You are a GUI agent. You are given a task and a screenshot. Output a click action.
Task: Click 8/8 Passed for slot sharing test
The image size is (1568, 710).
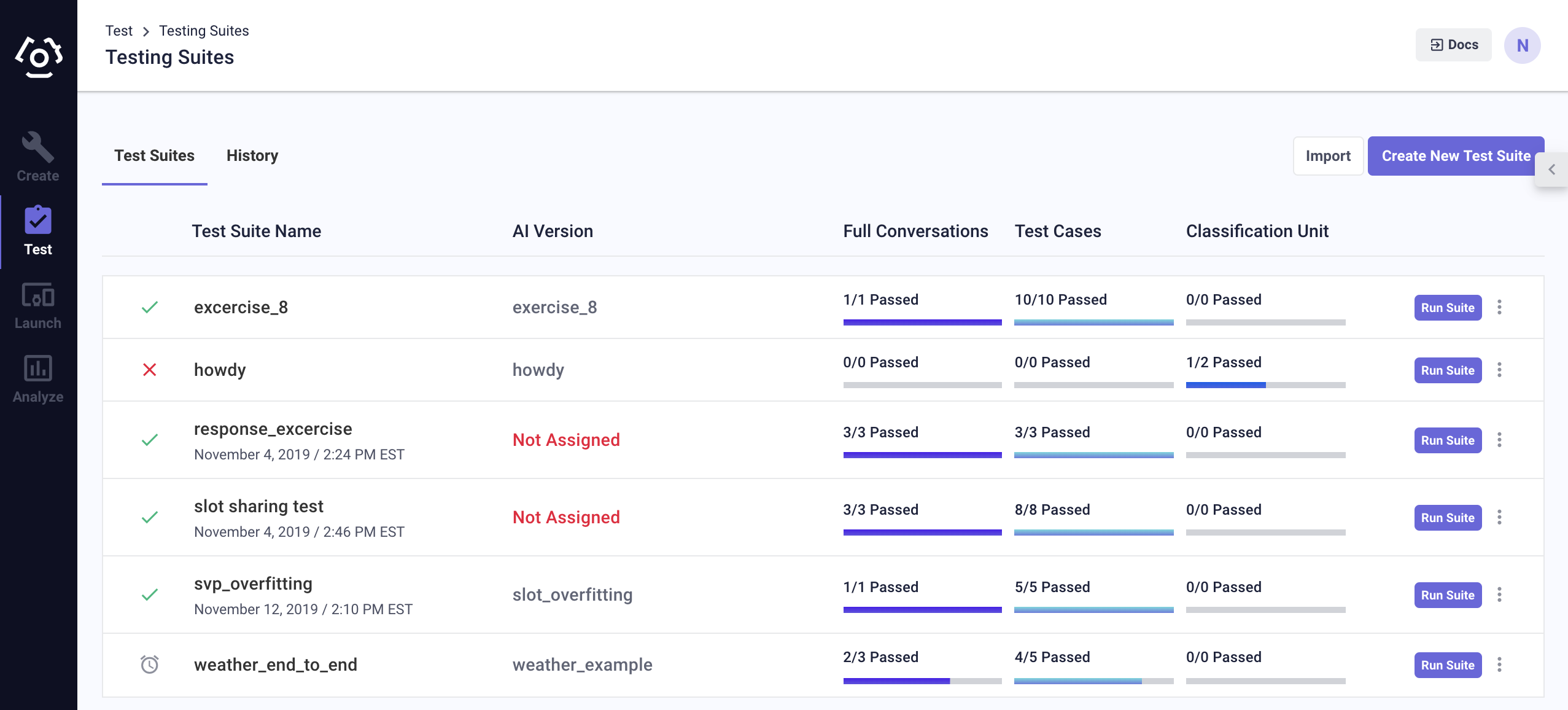coord(1052,510)
